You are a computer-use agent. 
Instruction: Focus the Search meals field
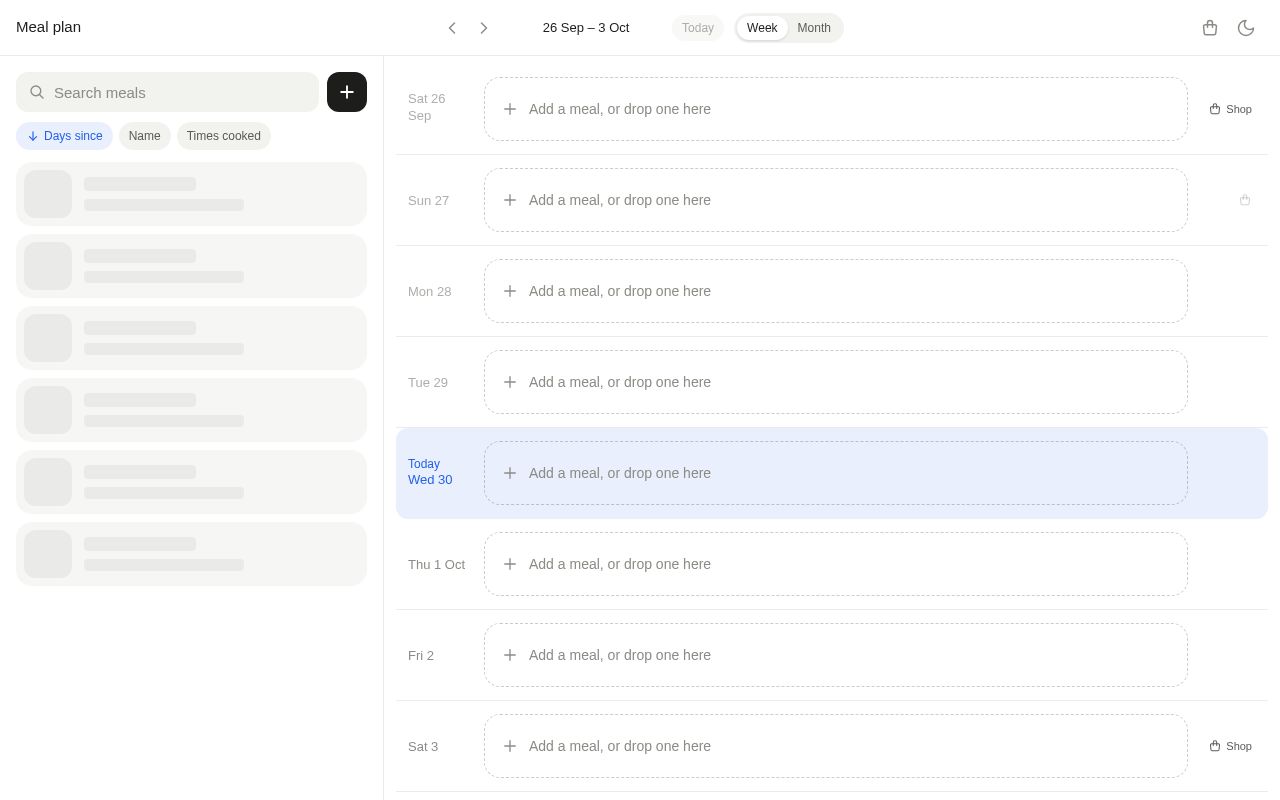pos(167,92)
